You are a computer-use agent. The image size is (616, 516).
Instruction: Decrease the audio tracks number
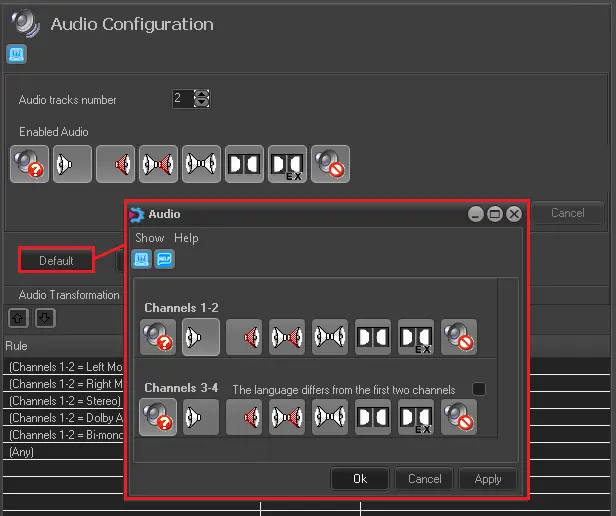[x=203, y=103]
